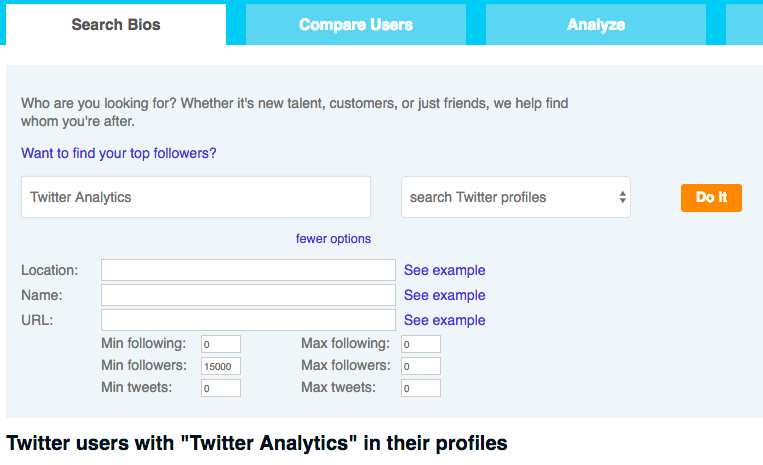This screenshot has width=763, height=465.
Task: Focus the Min tweets number box
Action: [220, 388]
